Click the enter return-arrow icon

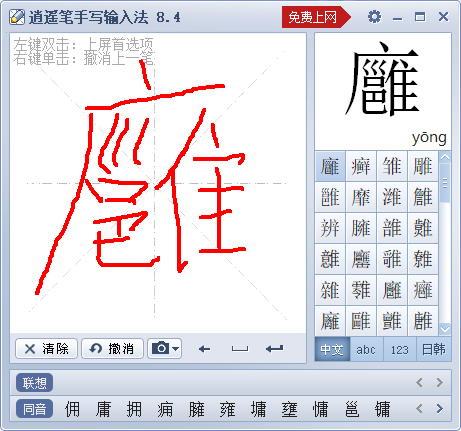tap(275, 349)
